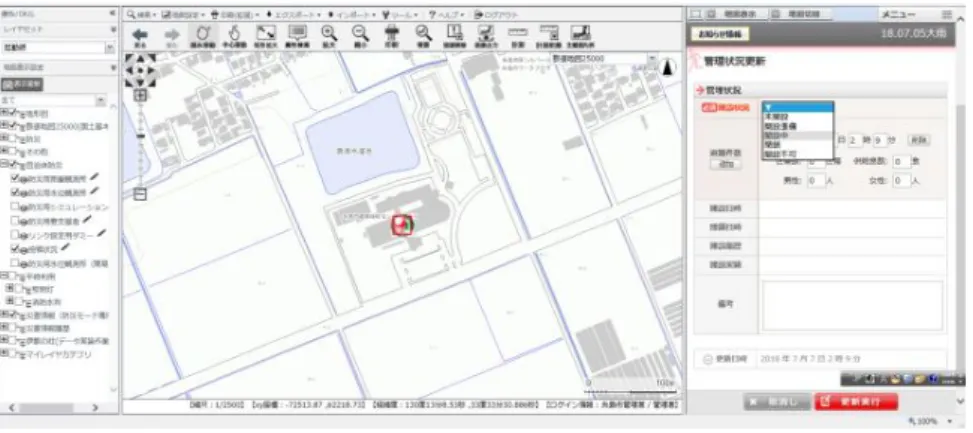Click the red facility marker on the map

[x=402, y=225]
